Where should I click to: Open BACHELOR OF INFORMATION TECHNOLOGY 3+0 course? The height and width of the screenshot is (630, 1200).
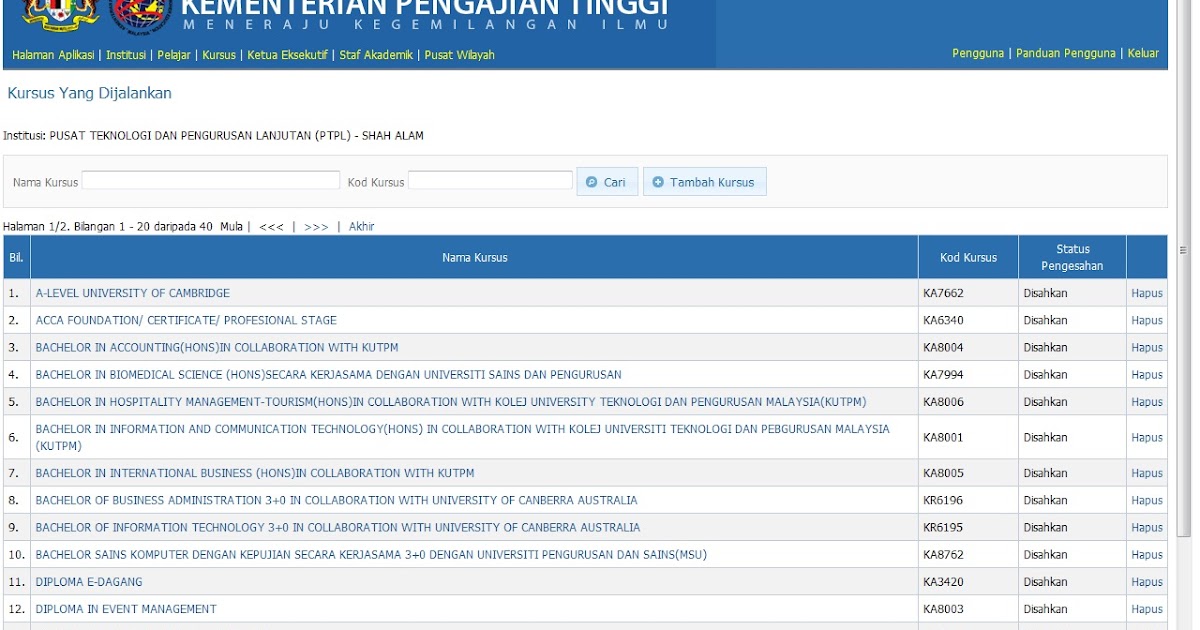coord(338,527)
